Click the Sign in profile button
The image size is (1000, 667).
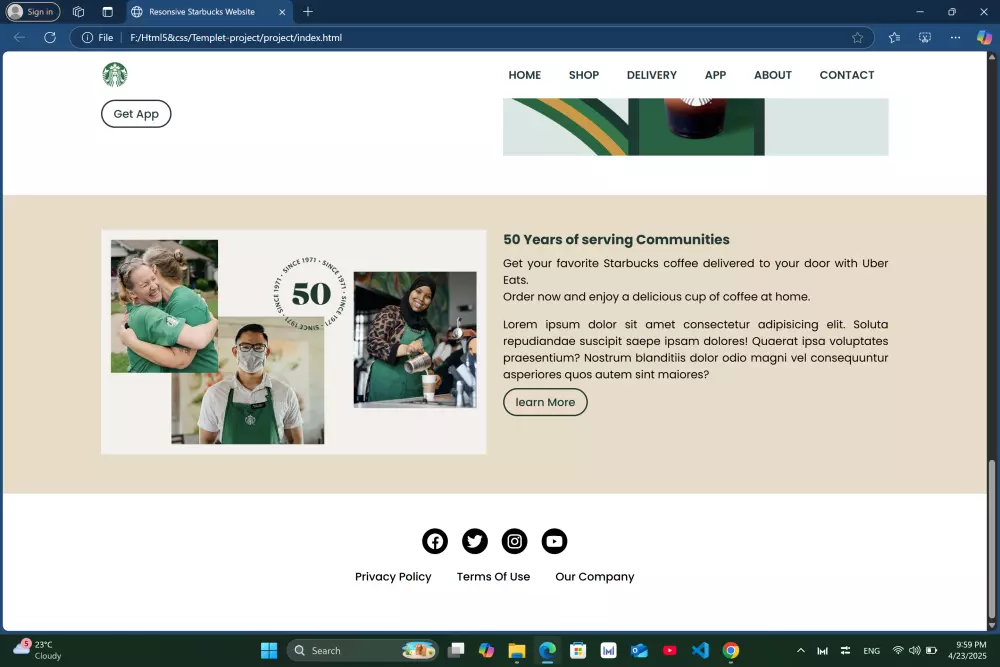(33, 11)
